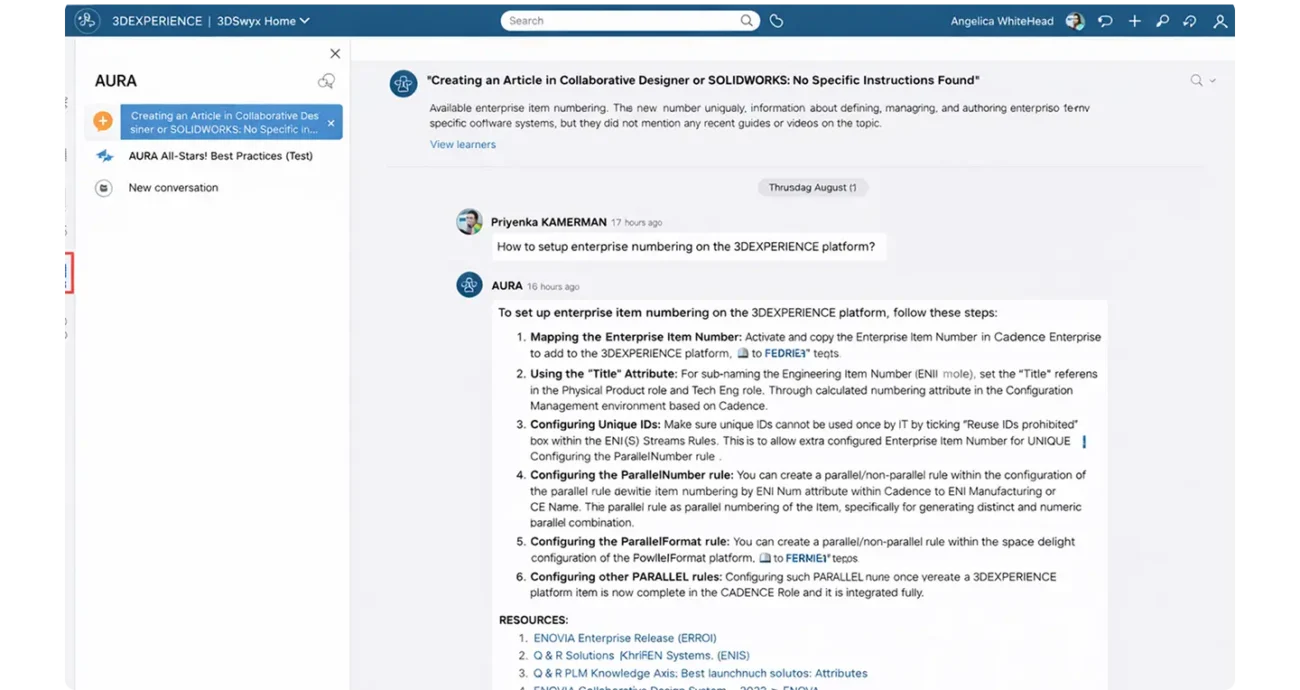Open the user profile silhouette icon

point(1220,21)
